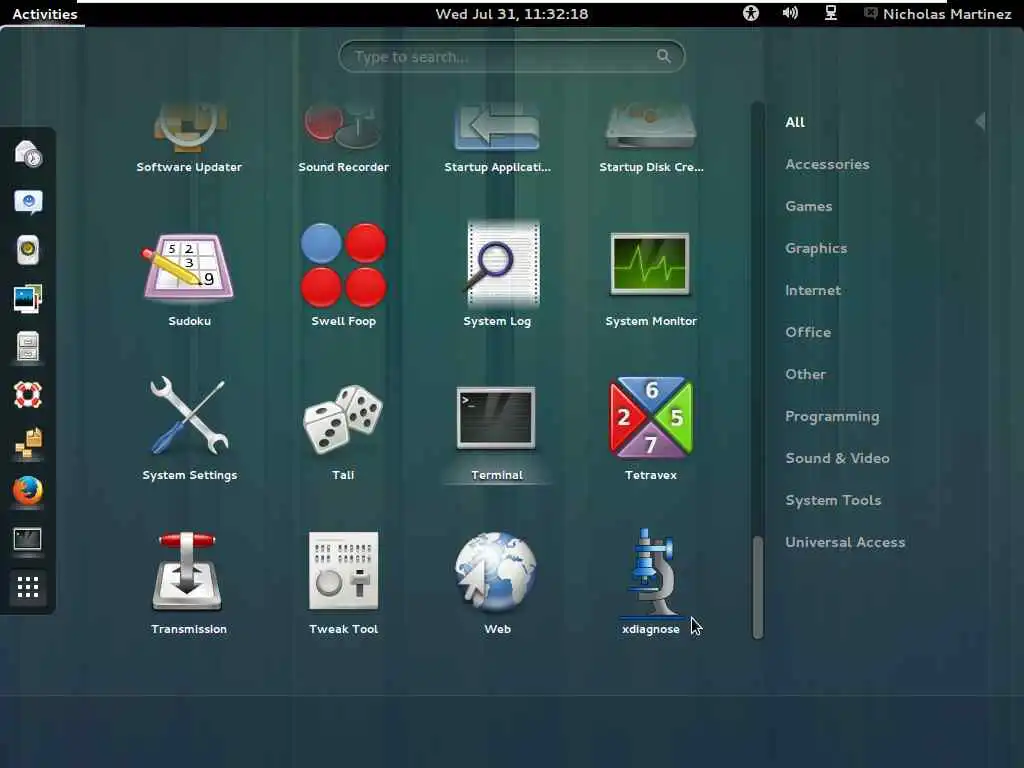Open the photo manager icon in the dock
The width and height of the screenshot is (1024, 768).
pyautogui.click(x=28, y=298)
